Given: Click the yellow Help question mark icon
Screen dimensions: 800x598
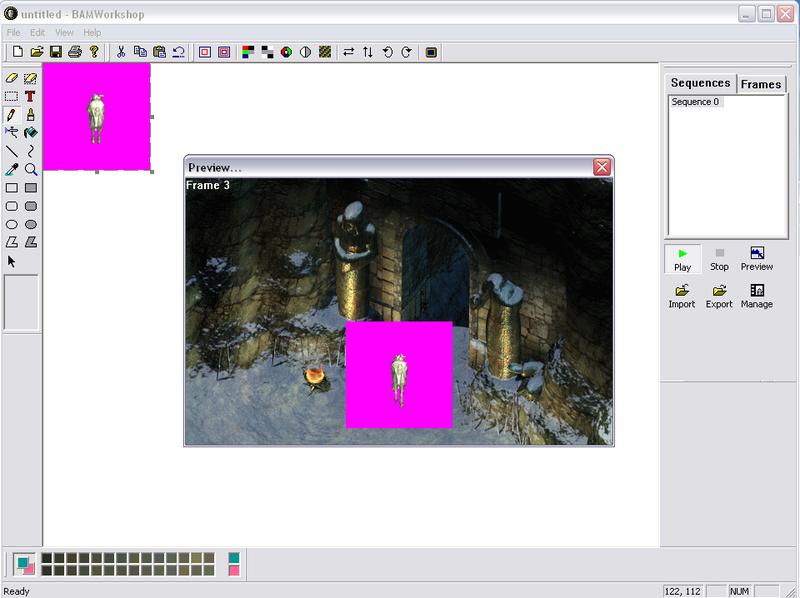Looking at the screenshot, I should pos(94,52).
